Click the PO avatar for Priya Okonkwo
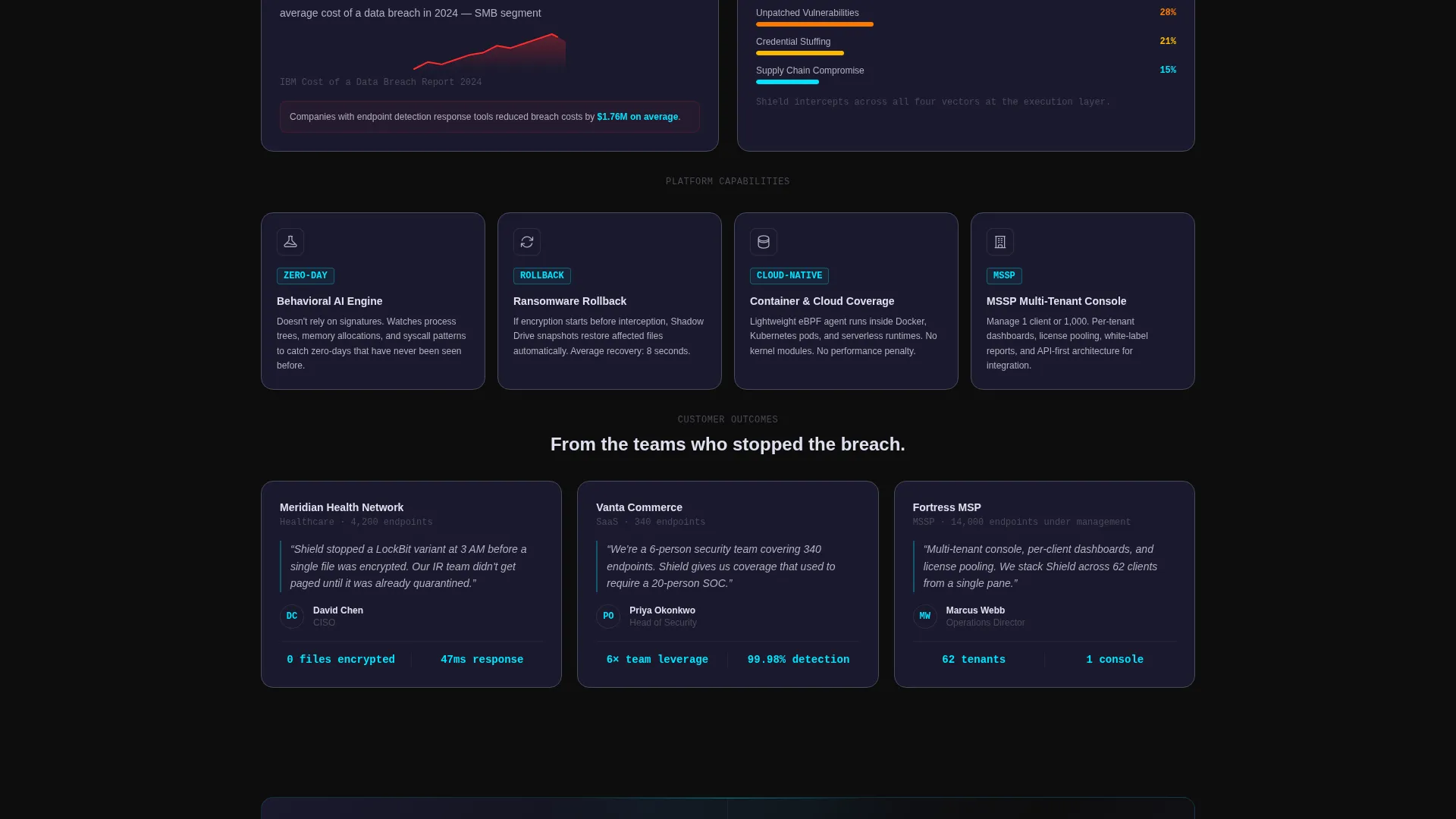 pyautogui.click(x=608, y=617)
